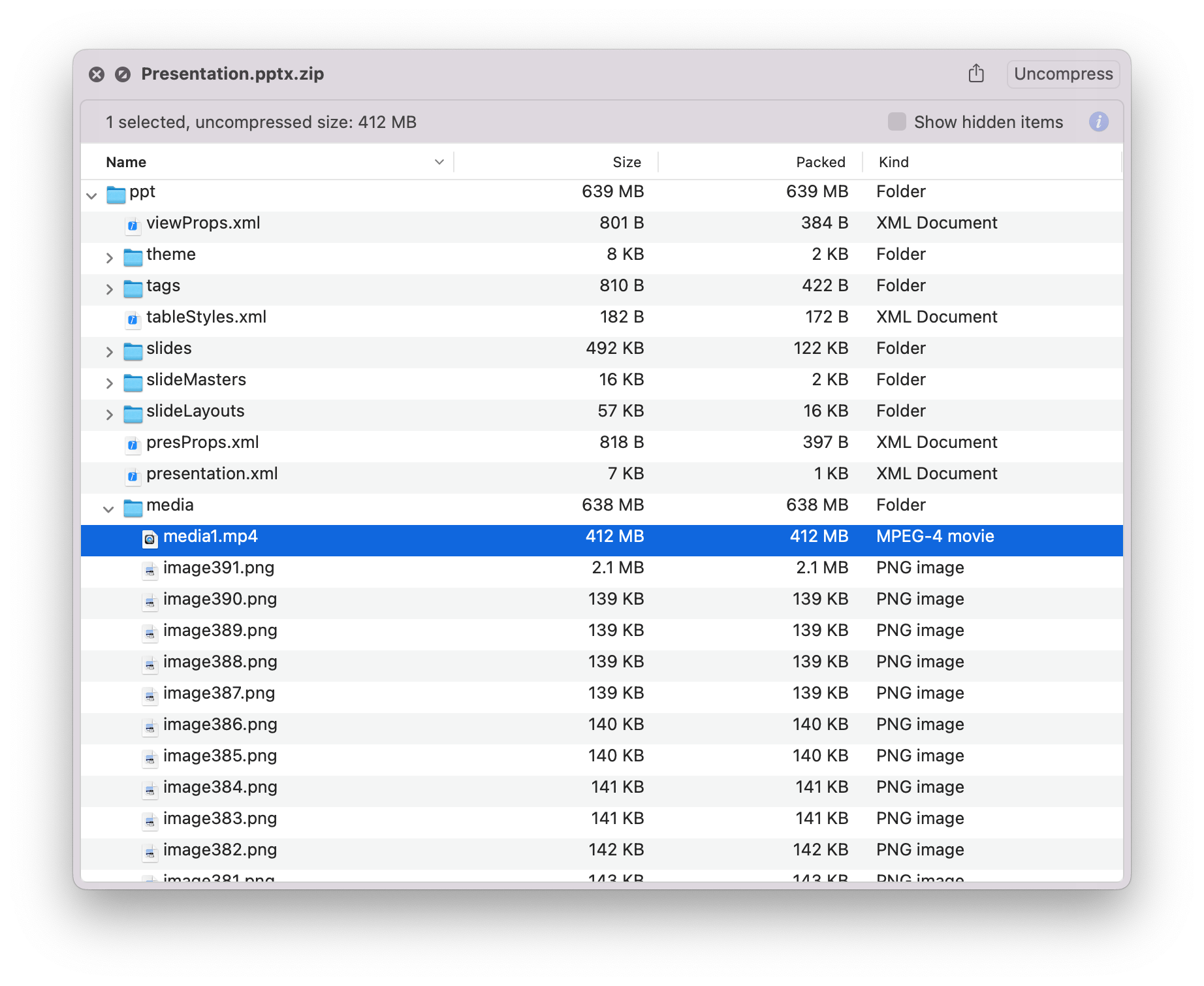
Task: Select the image382.png file
Action: pyautogui.click(x=602, y=850)
